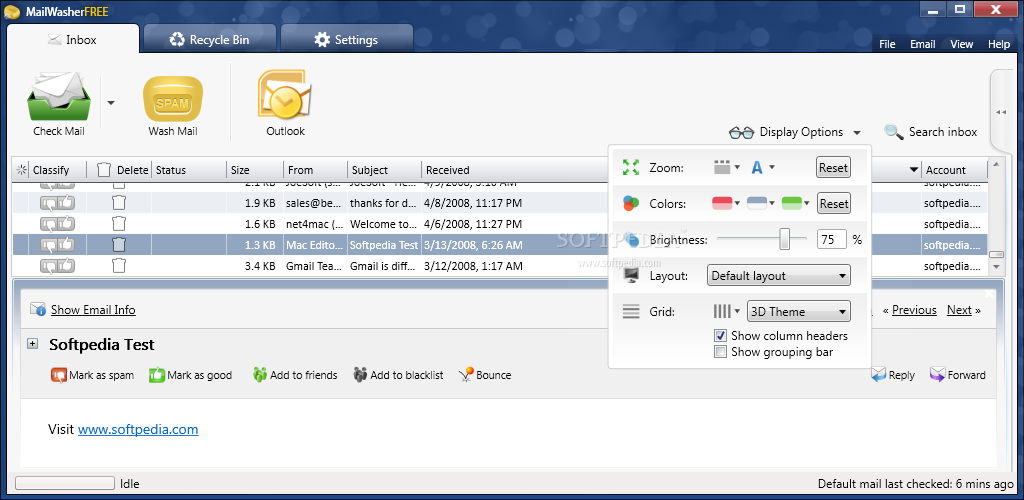1024x500 pixels.
Task: Click the Add to friends icon
Action: [x=259, y=375]
